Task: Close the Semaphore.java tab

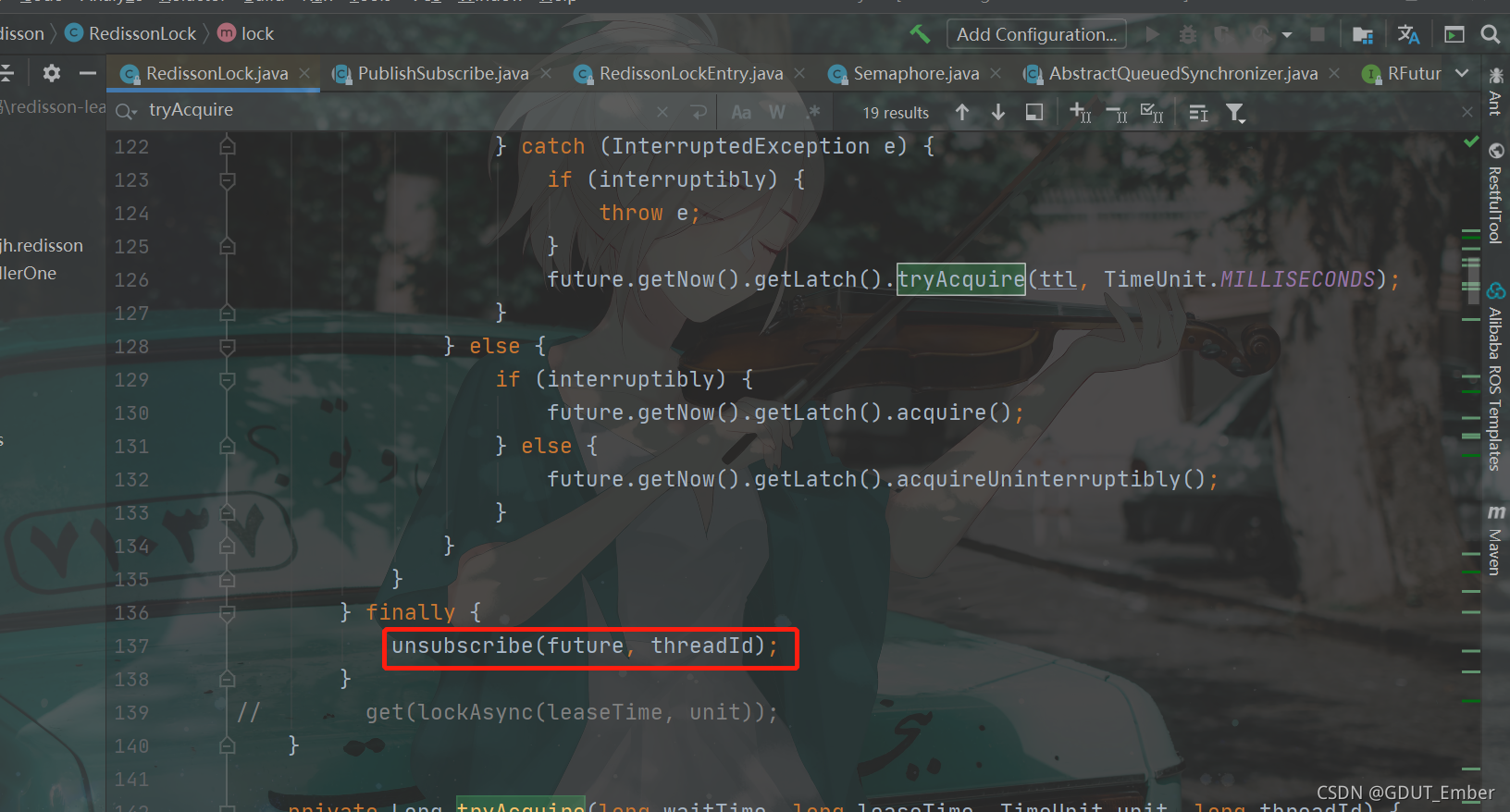Action: pyautogui.click(x=996, y=73)
